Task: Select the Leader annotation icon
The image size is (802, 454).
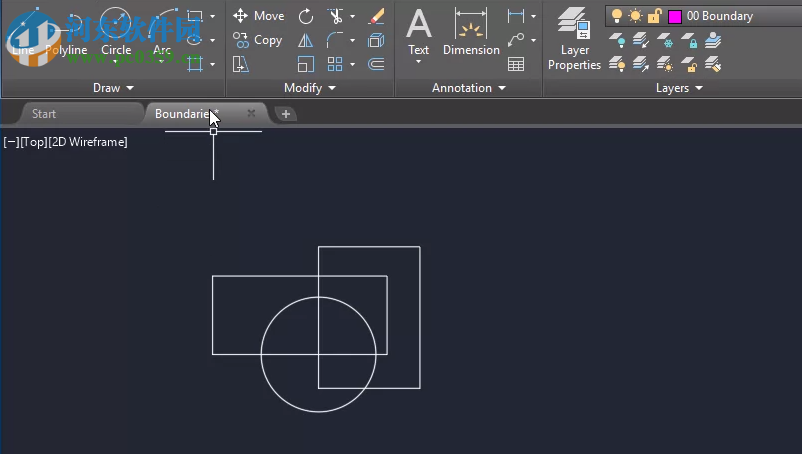Action: 516,40
